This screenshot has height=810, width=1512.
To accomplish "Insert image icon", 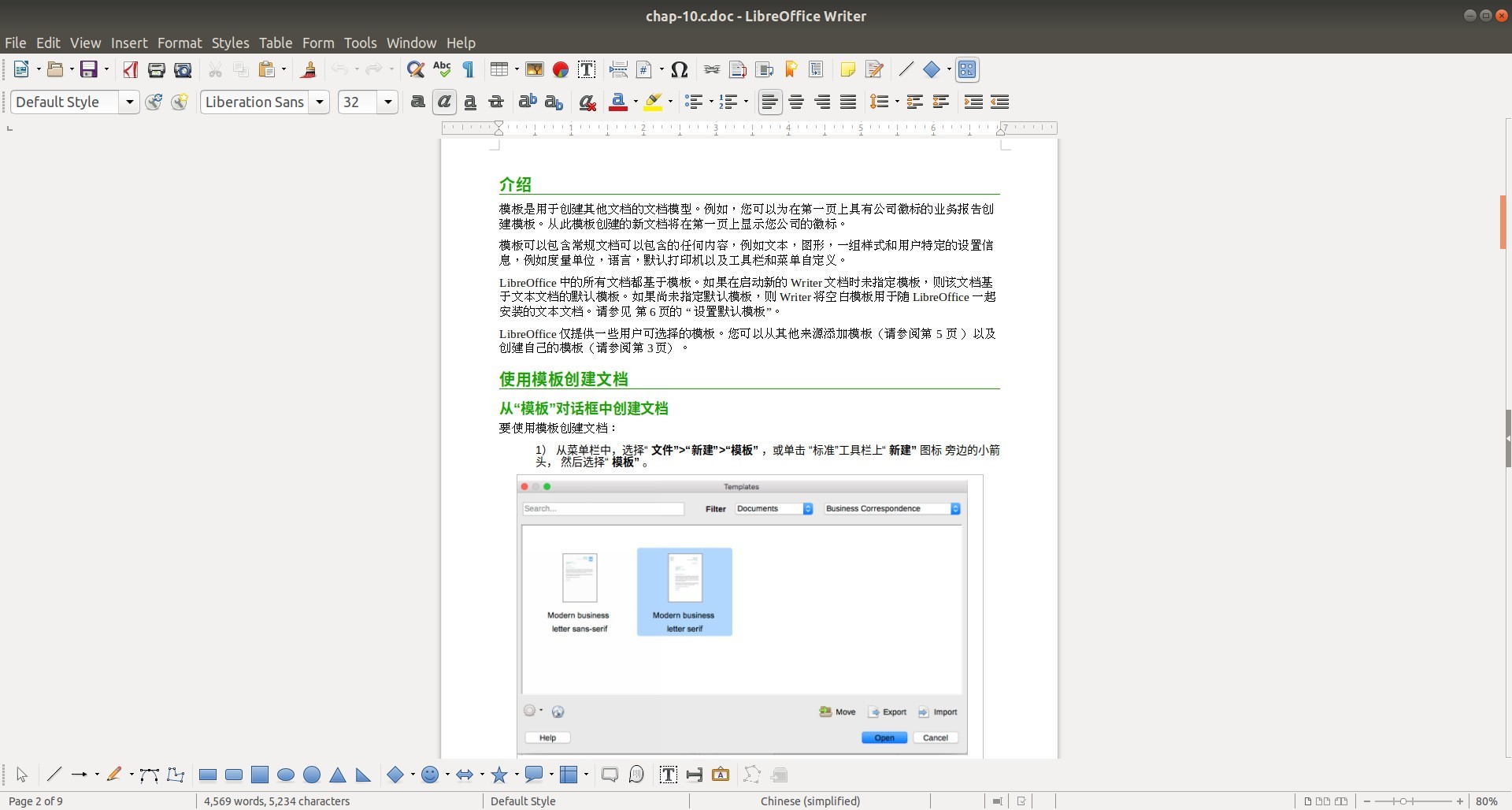I will click(535, 70).
